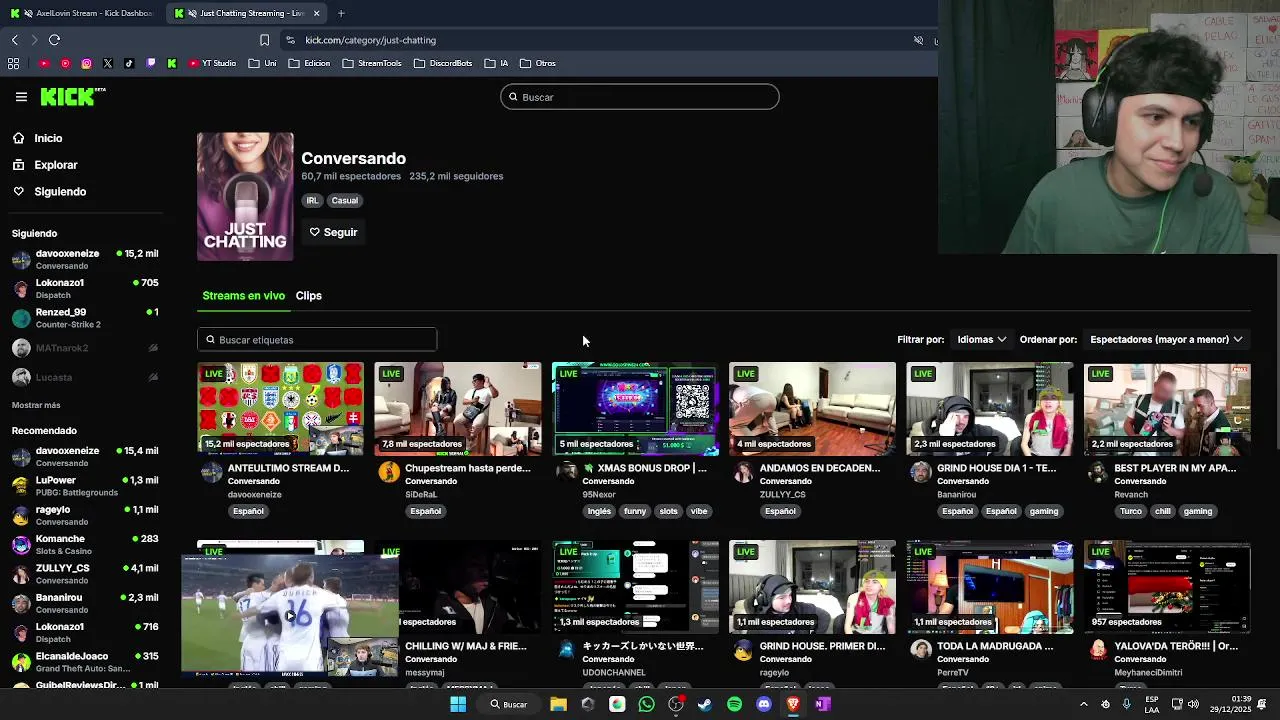1280x720 pixels.
Task: Open XMAS BONUS DROP stream thumbnail
Action: pos(635,409)
